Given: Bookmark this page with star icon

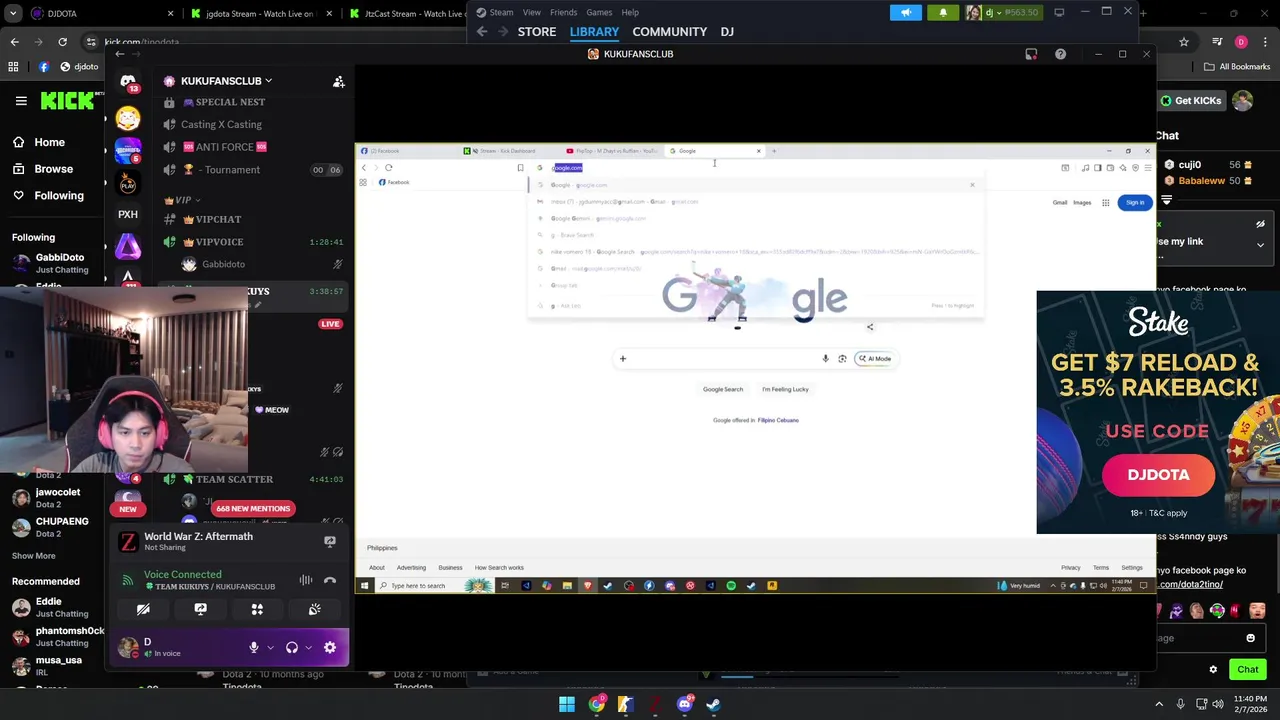Looking at the screenshot, I should (1184, 42).
